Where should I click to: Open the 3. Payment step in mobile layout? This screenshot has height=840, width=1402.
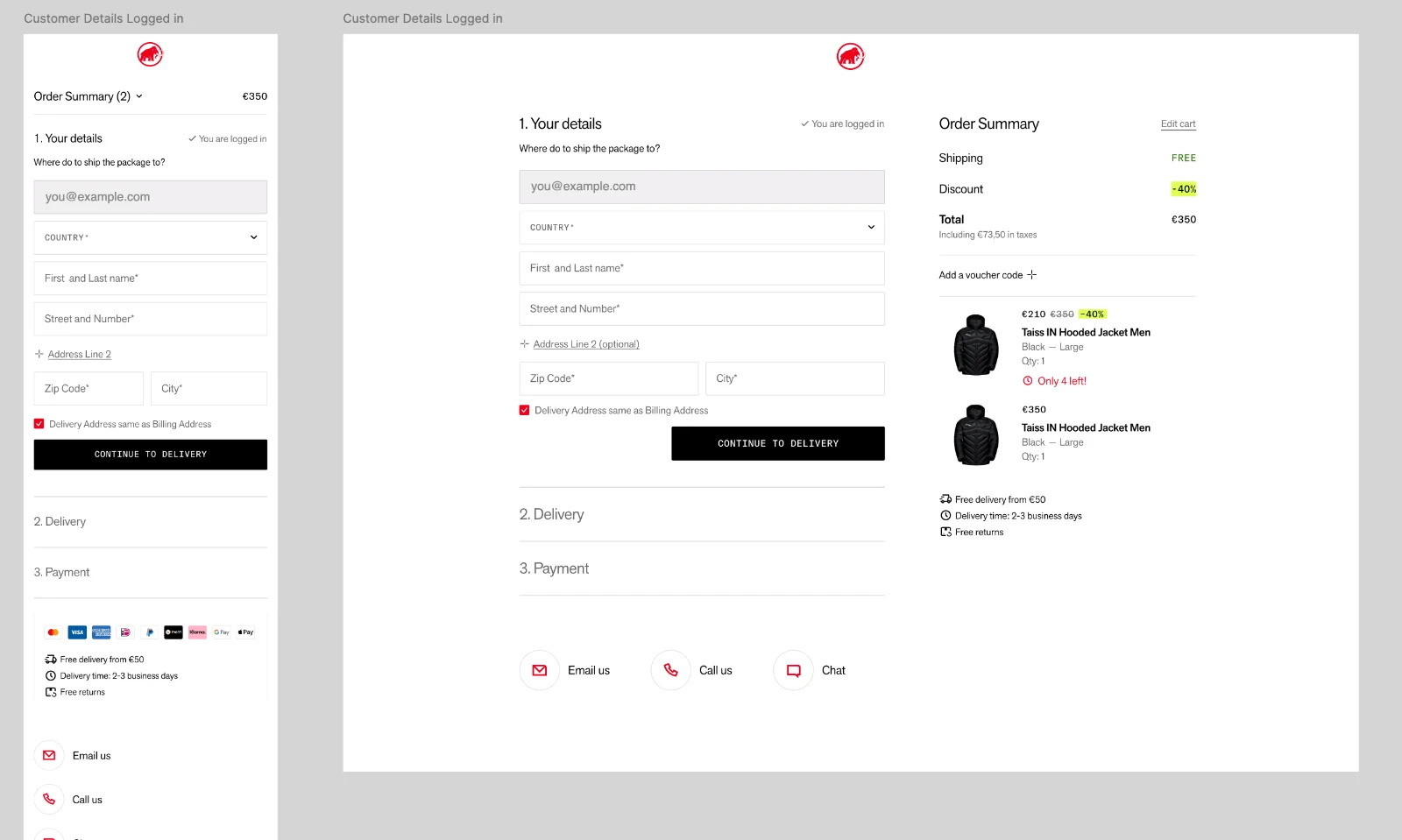tap(150, 573)
